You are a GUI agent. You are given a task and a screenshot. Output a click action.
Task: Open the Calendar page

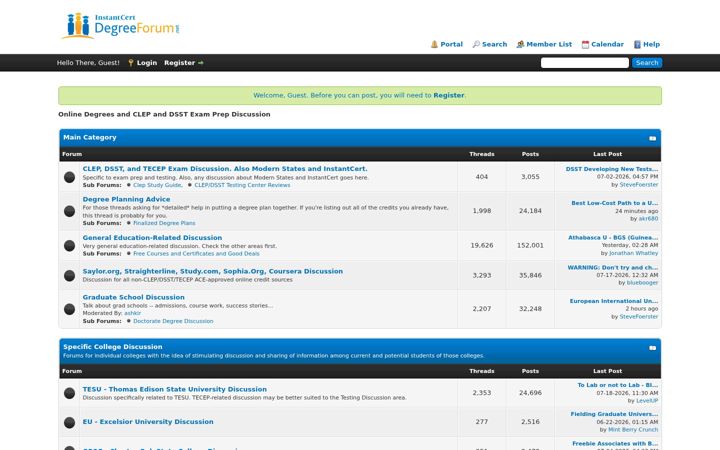[x=607, y=44]
